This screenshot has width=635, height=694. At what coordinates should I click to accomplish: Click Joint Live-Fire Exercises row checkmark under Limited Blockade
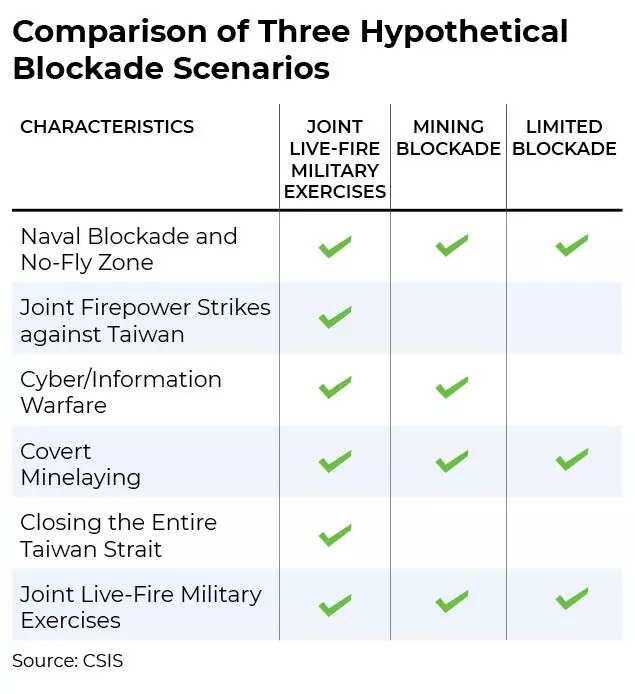(571, 600)
